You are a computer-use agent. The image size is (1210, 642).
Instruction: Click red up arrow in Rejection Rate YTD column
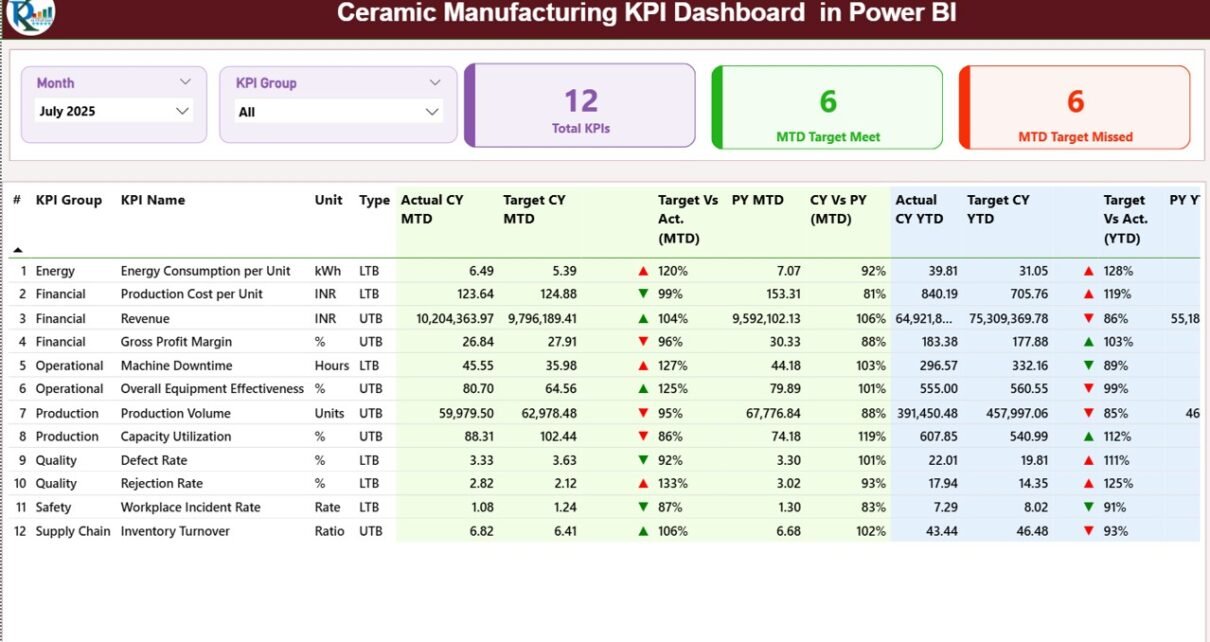tap(1088, 484)
